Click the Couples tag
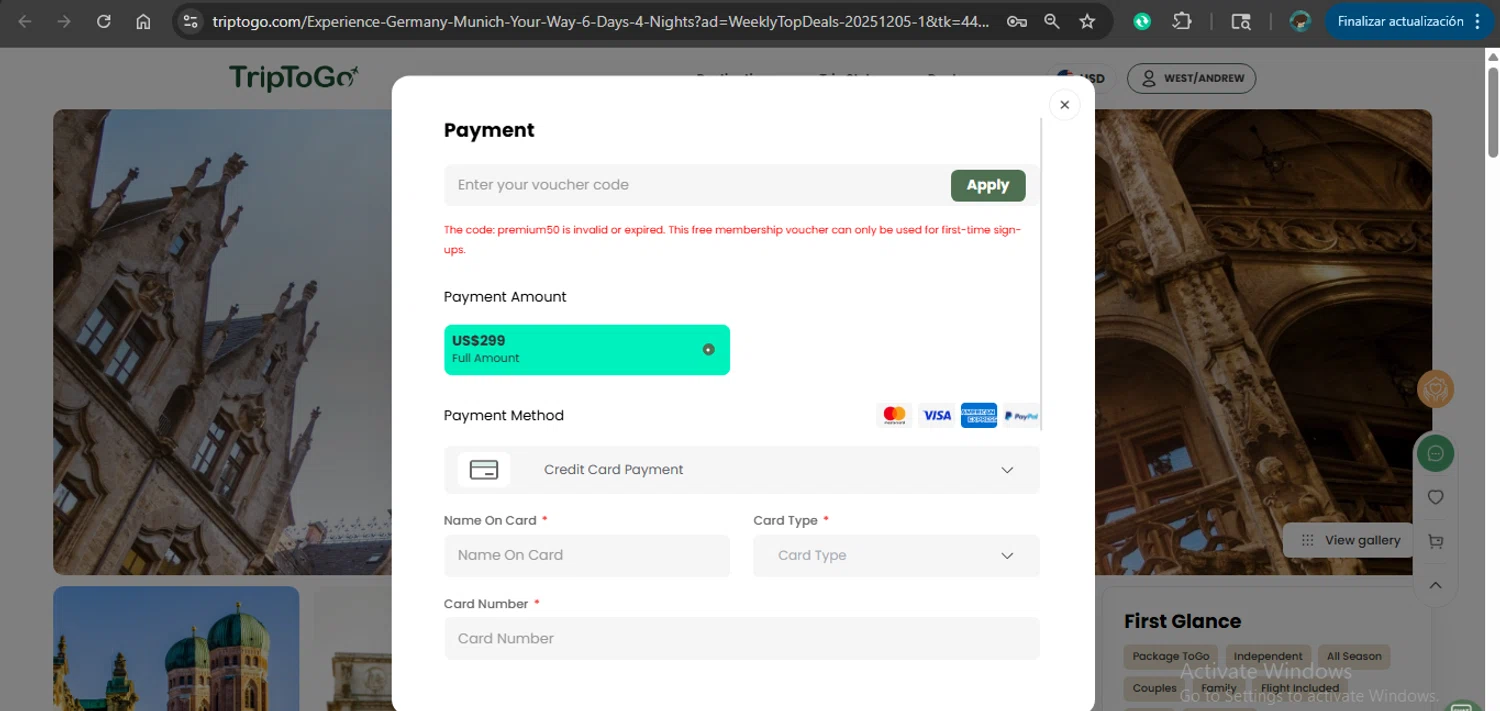The image size is (1500, 711). coord(1154,688)
